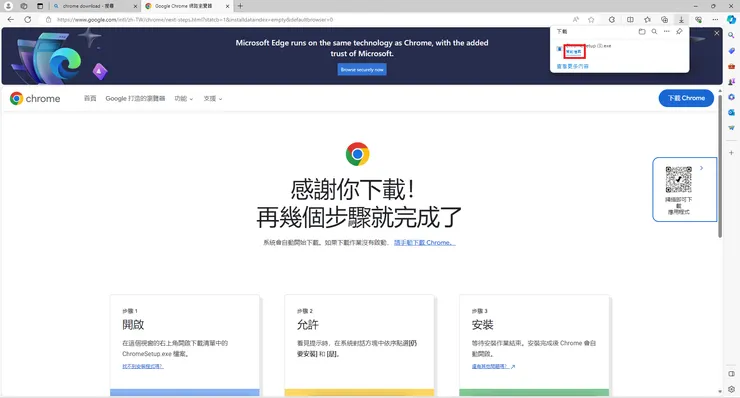Add page to favorites with star icon
This screenshot has width=740, height=398.
coord(591,19)
